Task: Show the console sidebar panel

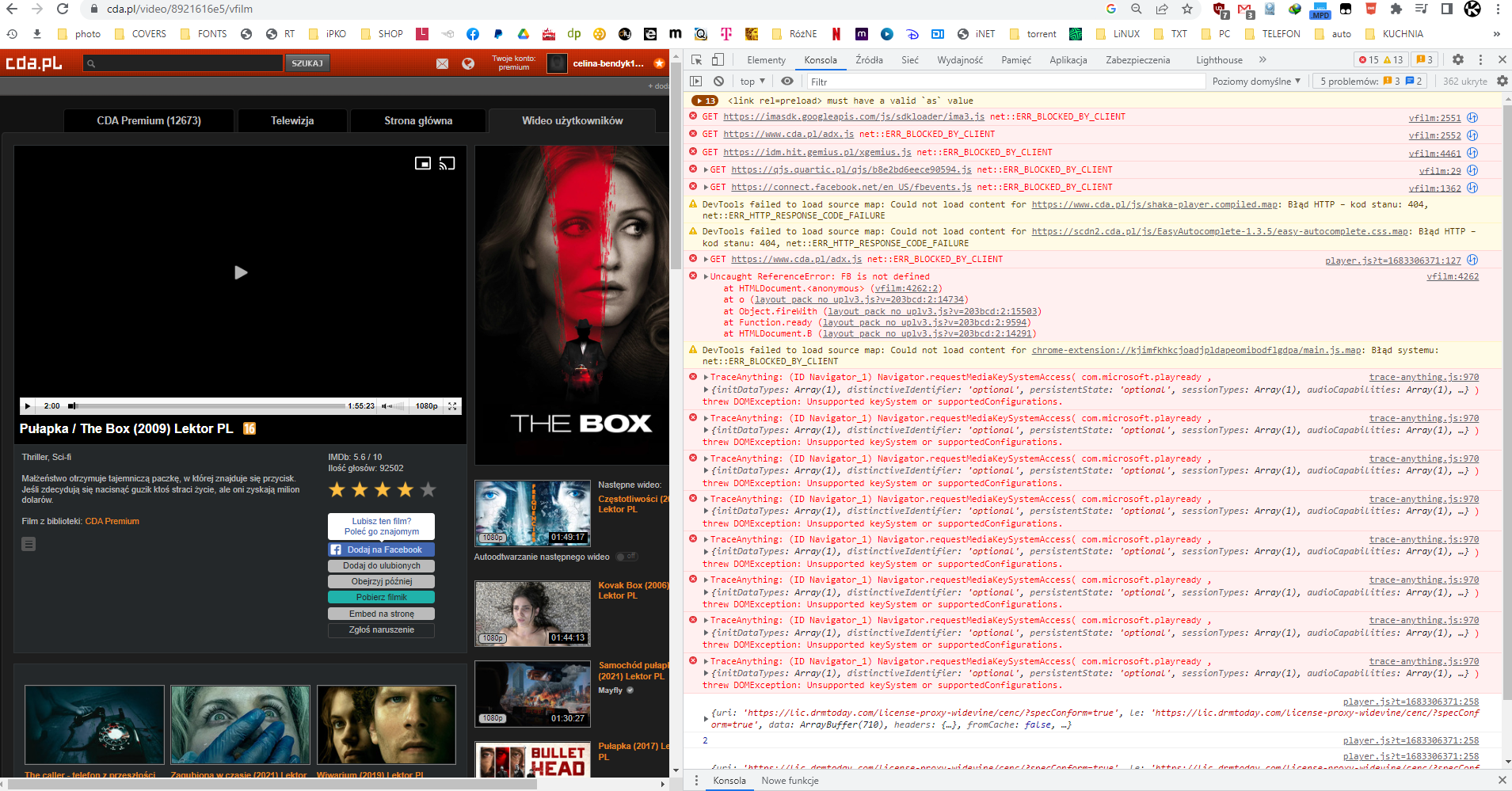Action: [696, 82]
